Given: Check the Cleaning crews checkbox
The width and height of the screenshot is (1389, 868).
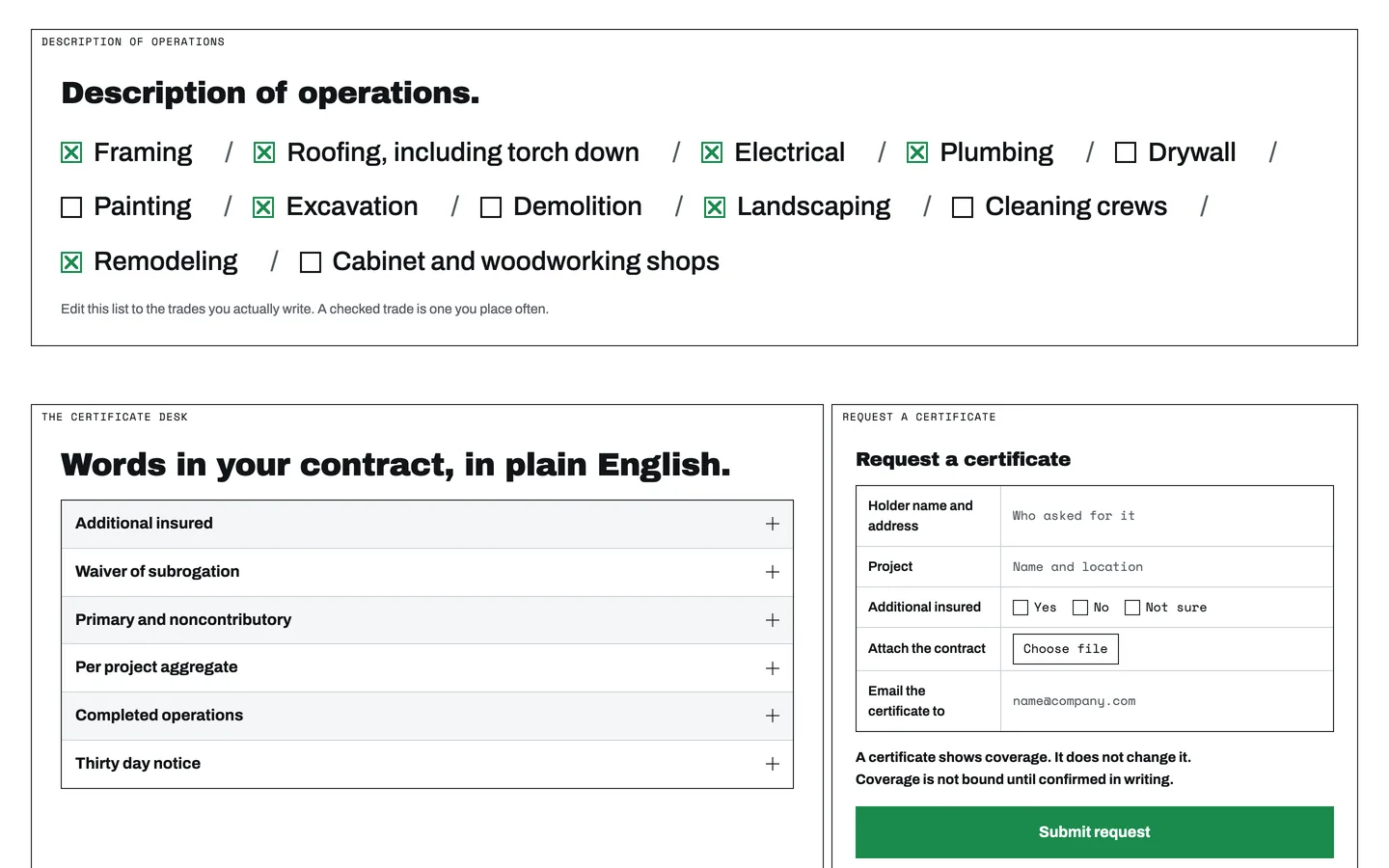Looking at the screenshot, I should click(963, 207).
